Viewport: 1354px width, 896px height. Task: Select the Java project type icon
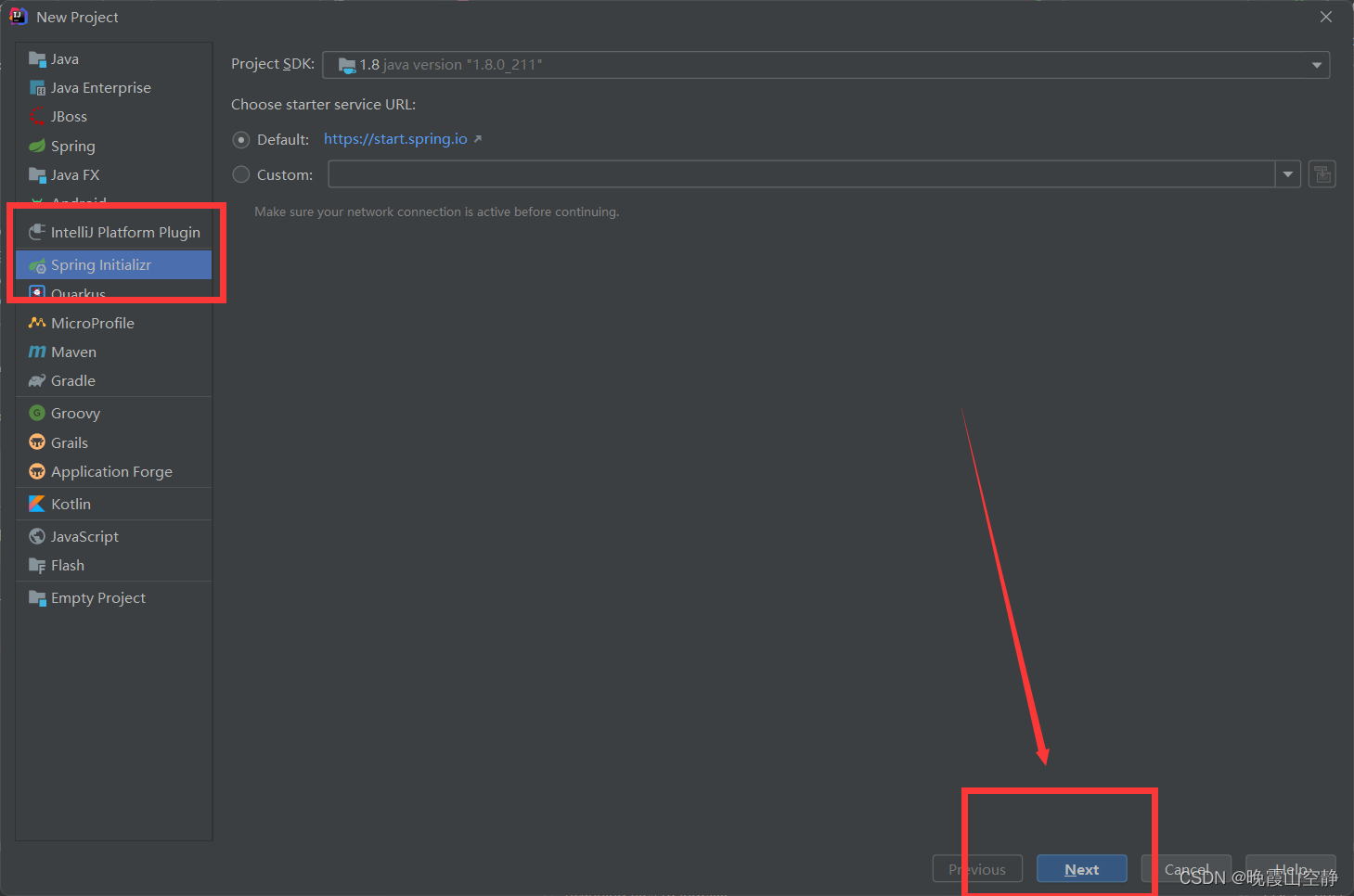point(37,59)
